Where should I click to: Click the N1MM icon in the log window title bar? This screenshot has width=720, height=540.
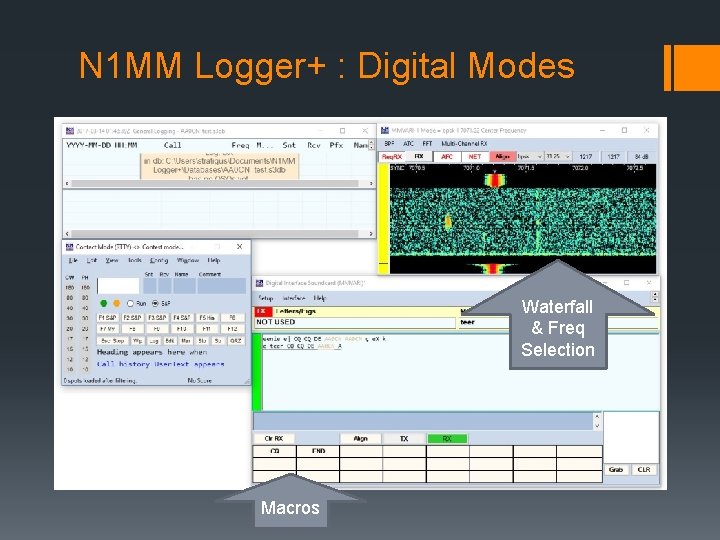70,131
